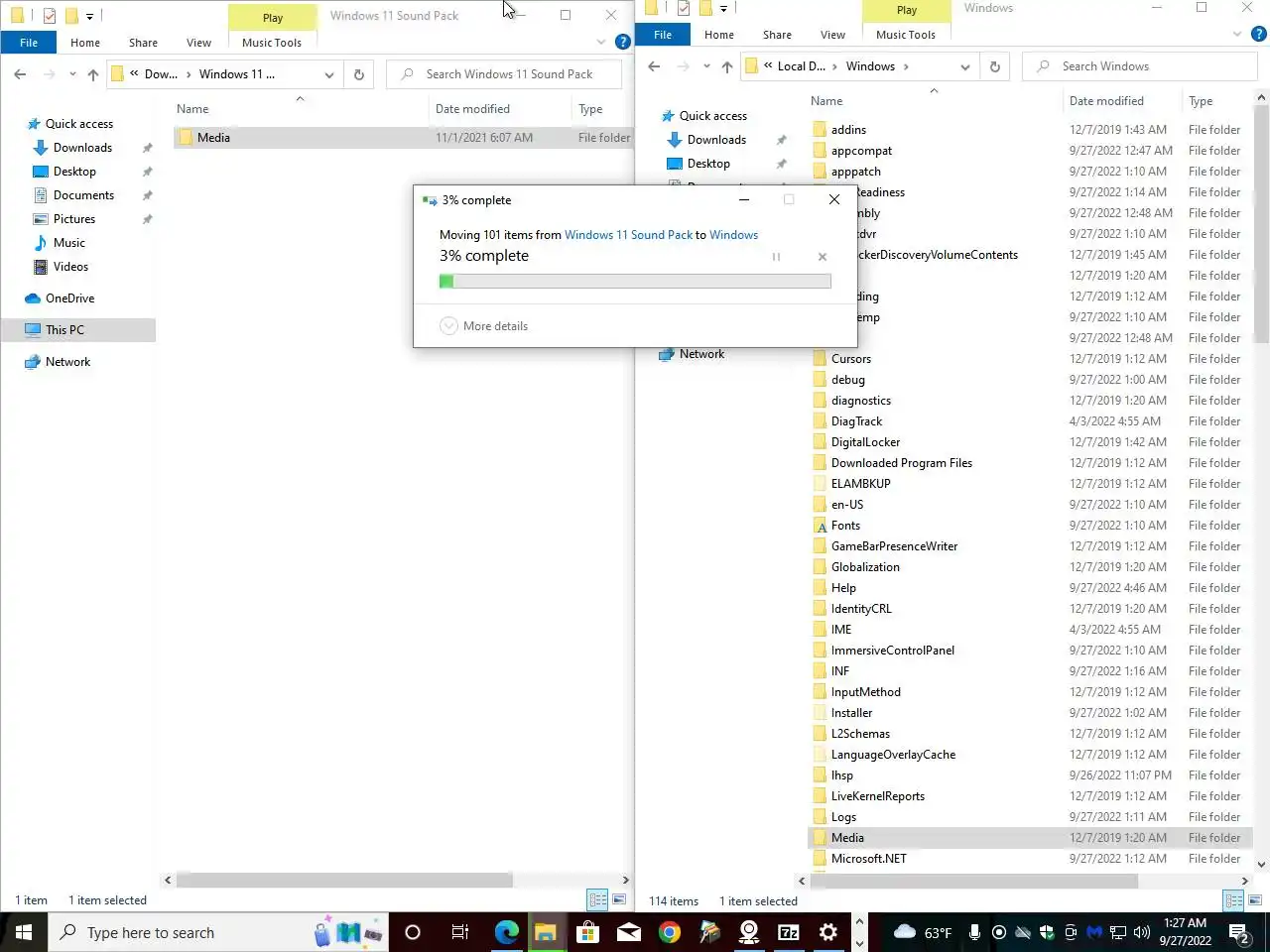Open the address history dropdown in the Windows window
The image size is (1270, 952).
(965, 66)
